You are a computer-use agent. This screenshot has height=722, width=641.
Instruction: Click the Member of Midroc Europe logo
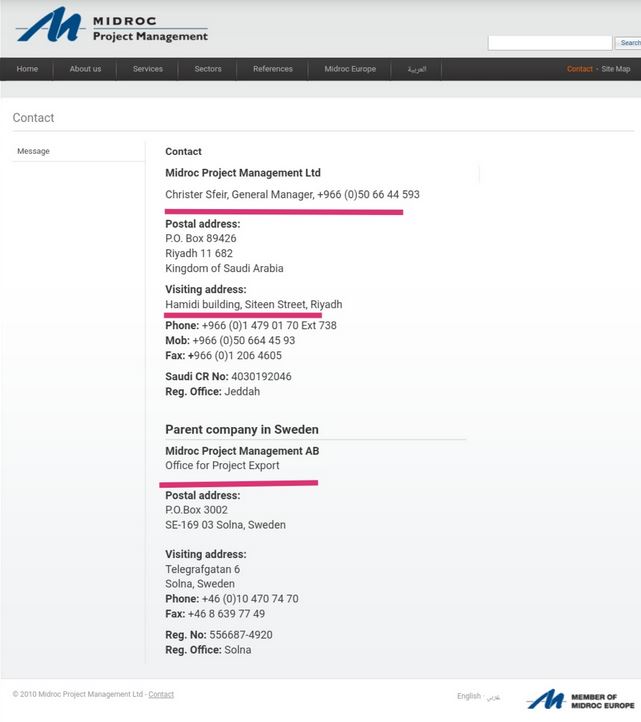(x=581, y=700)
